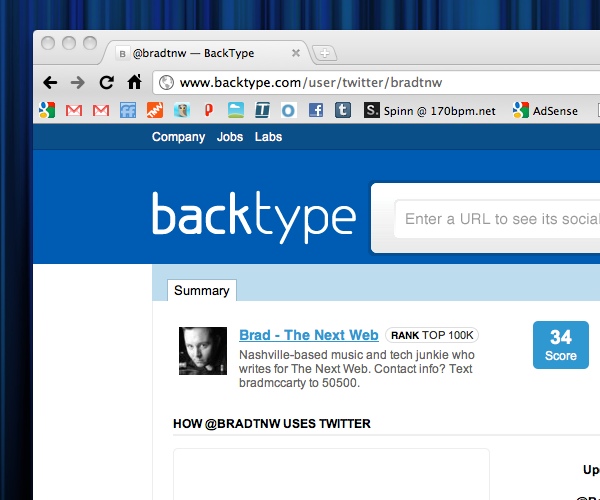Image resolution: width=600 pixels, height=500 pixels.
Task: Follow the 'Brad - The Next Web' link
Action: [309, 335]
